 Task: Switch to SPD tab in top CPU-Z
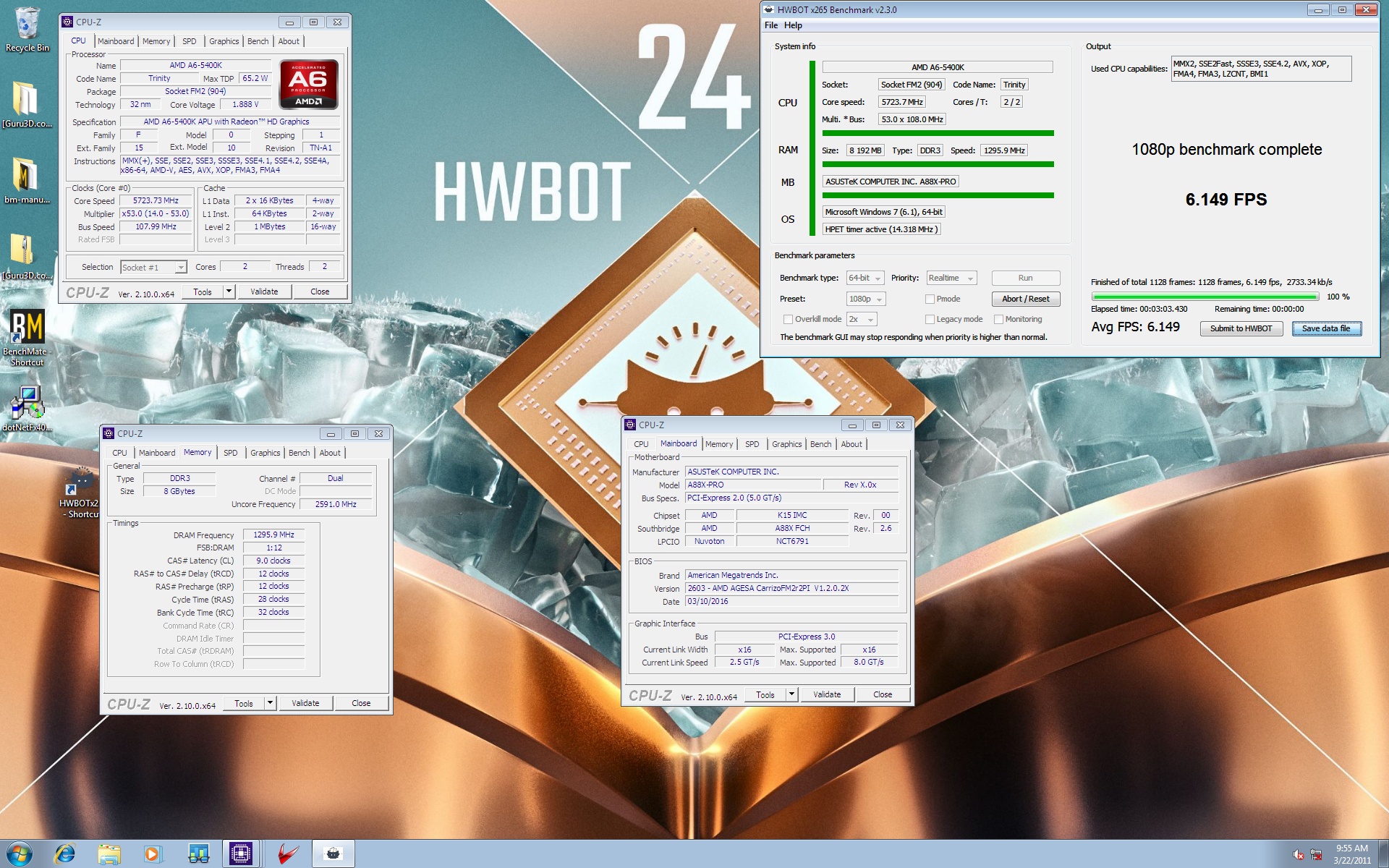(x=189, y=41)
